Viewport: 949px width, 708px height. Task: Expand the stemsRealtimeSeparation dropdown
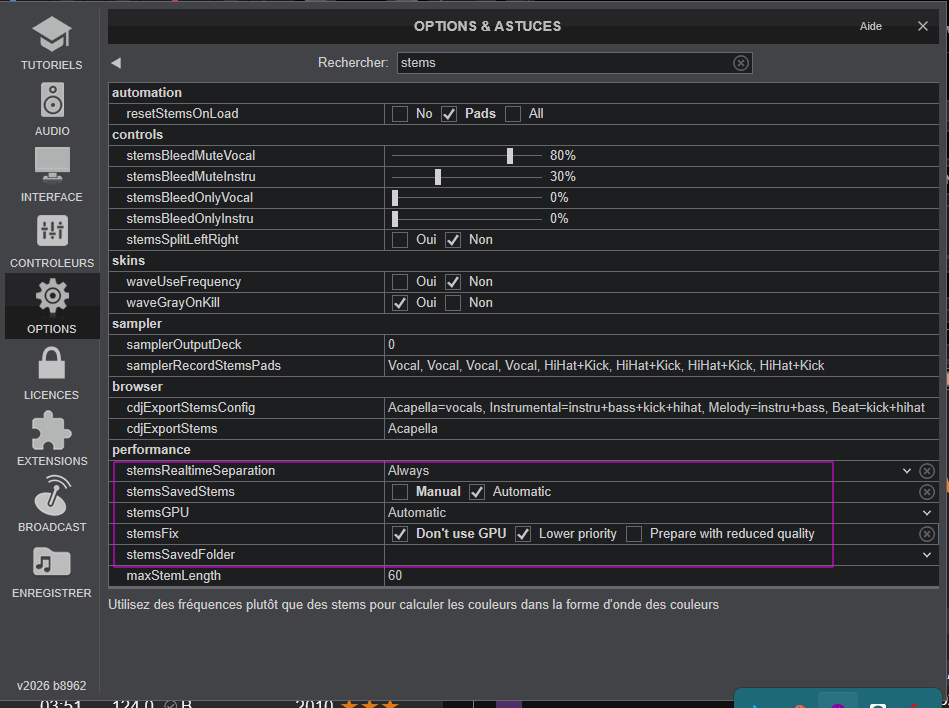pos(907,471)
